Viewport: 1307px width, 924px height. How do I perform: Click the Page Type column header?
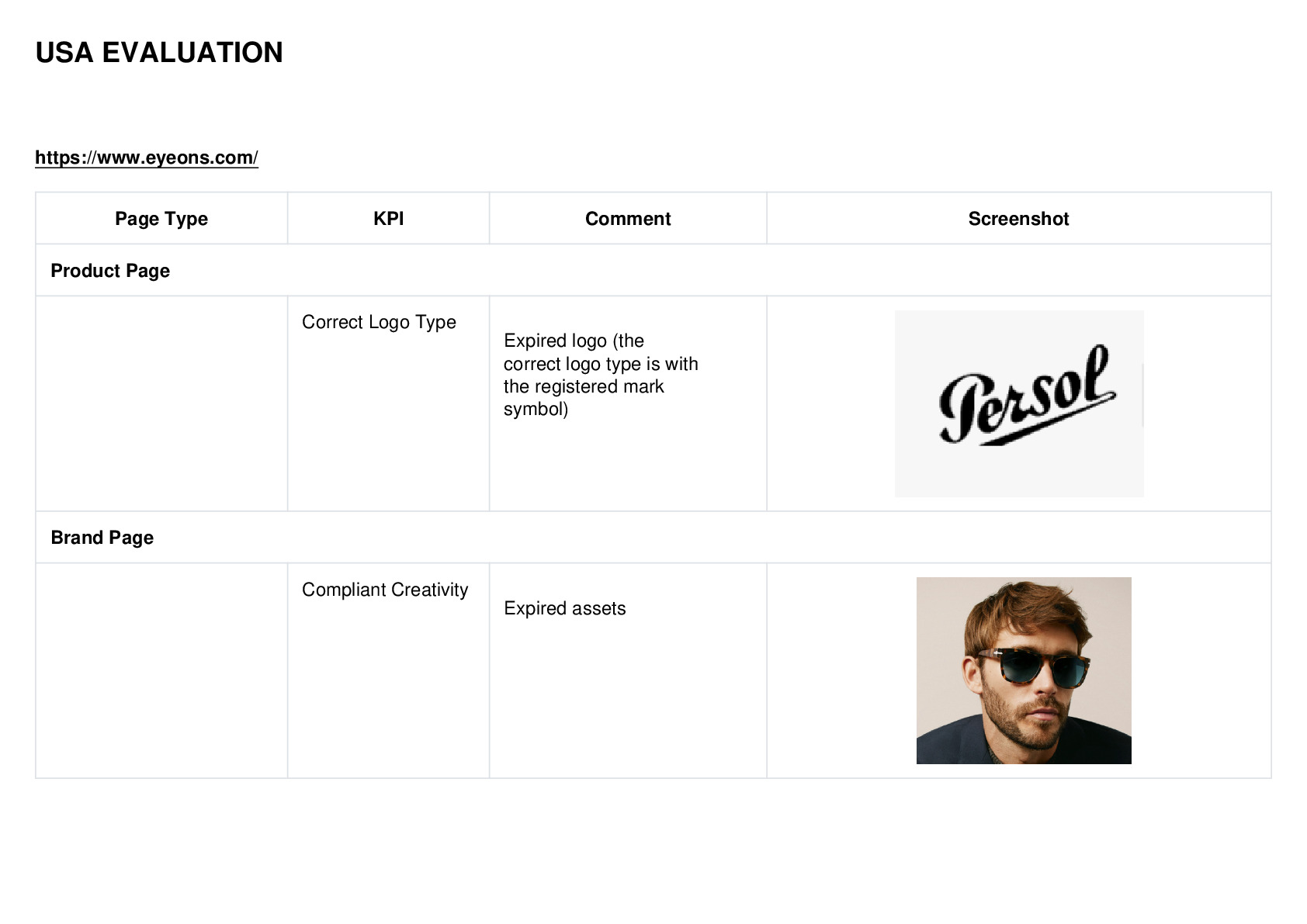(x=161, y=219)
